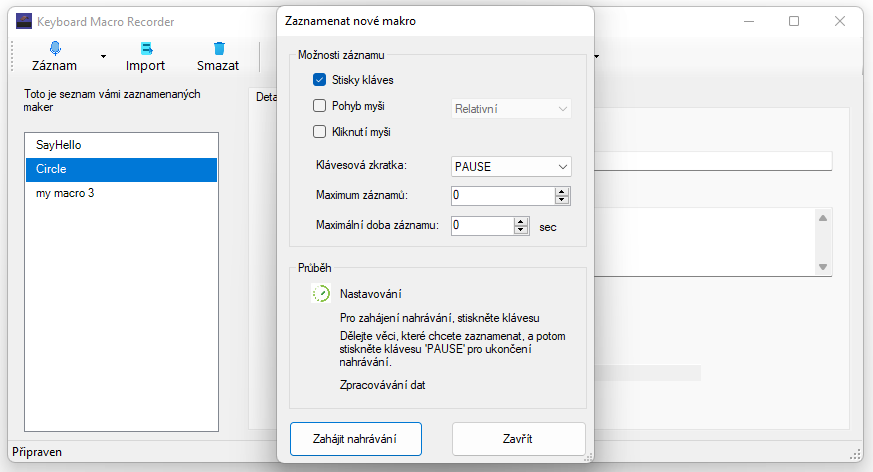
Task: Uncheck the Stisky kláves checkbox
Action: click(x=320, y=80)
